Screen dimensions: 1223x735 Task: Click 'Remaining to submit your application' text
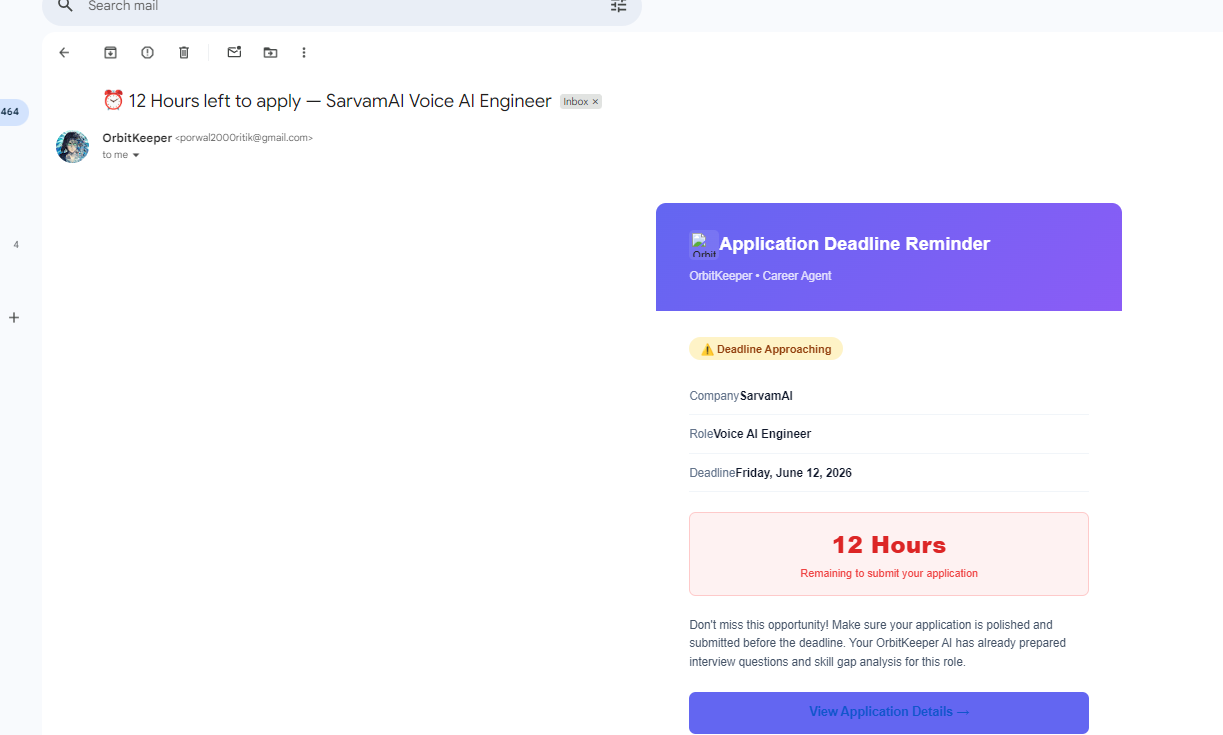[x=889, y=574]
